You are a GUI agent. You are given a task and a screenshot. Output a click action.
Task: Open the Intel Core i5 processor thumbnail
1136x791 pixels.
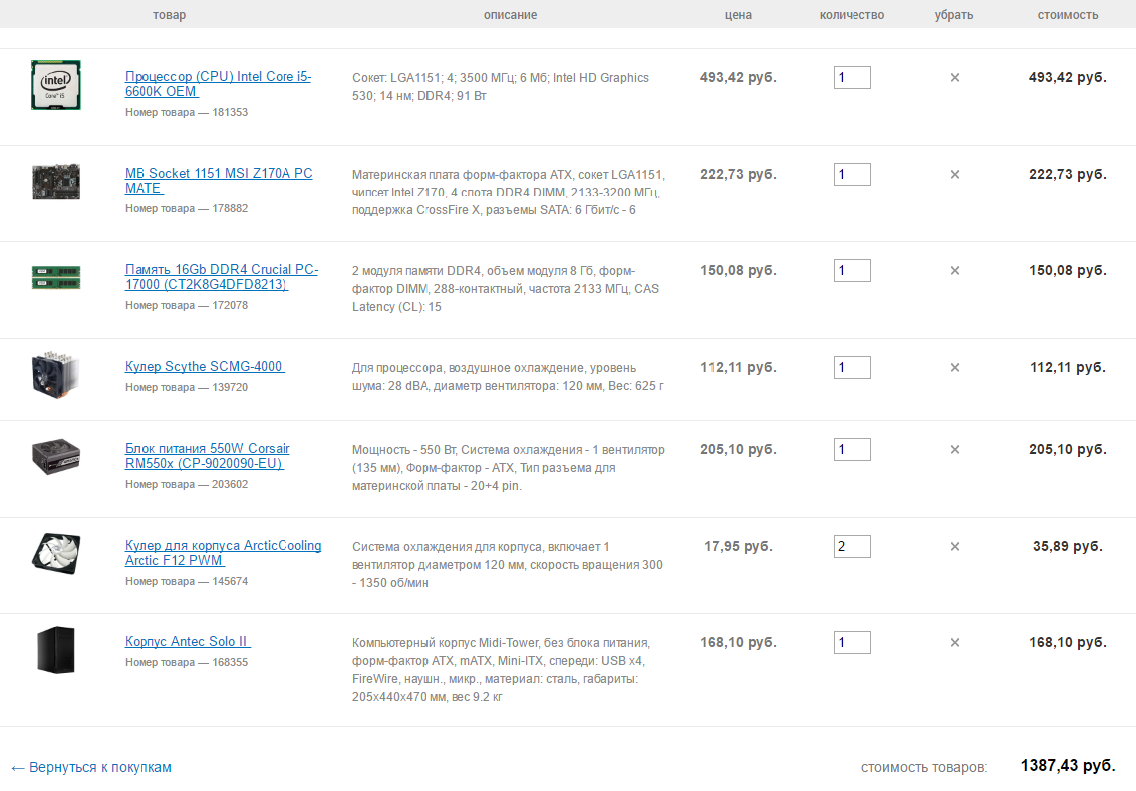pyautogui.click(x=56, y=85)
